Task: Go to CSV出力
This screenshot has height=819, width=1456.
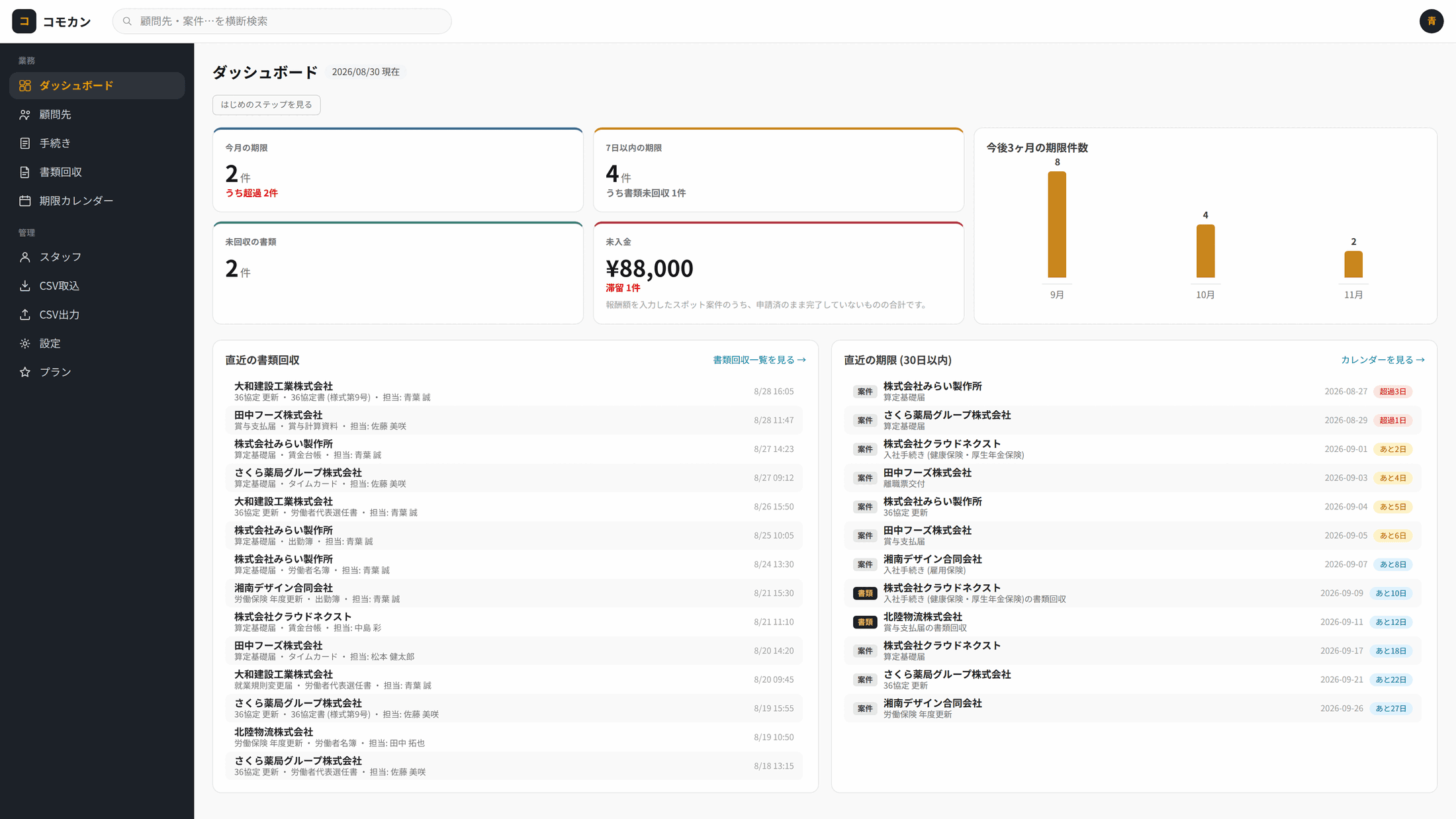Action: (97, 314)
